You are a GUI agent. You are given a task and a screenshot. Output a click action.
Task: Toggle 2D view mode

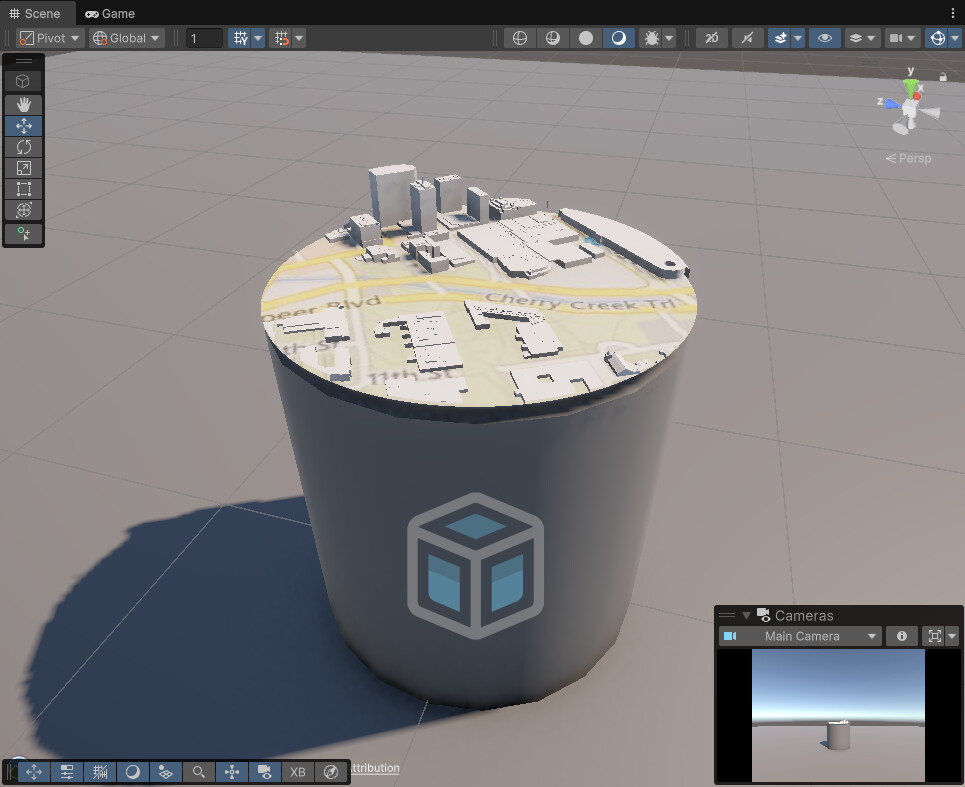712,38
